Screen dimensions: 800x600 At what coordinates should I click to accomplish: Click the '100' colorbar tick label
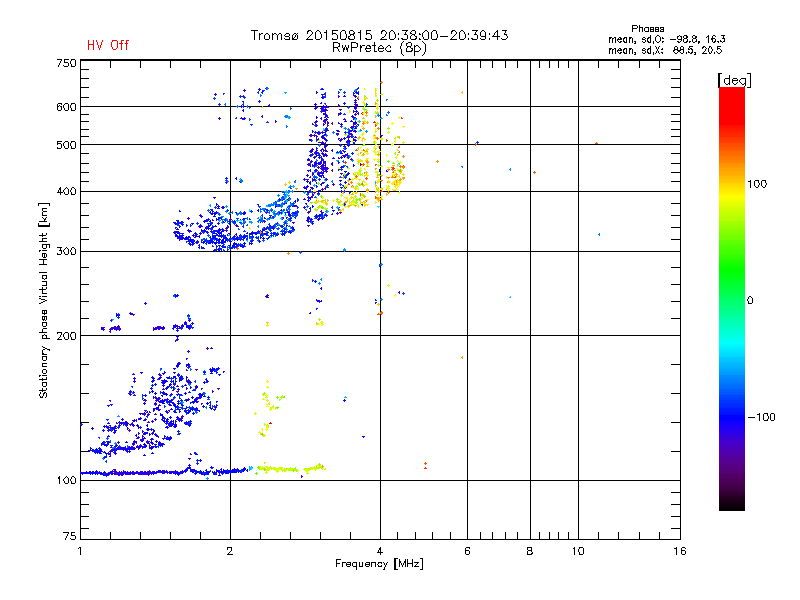(x=757, y=184)
